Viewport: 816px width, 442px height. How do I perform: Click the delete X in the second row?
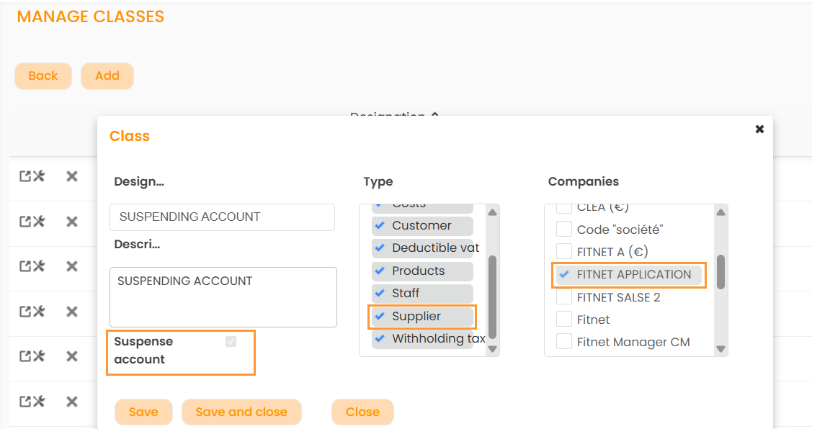pyautogui.click(x=72, y=221)
